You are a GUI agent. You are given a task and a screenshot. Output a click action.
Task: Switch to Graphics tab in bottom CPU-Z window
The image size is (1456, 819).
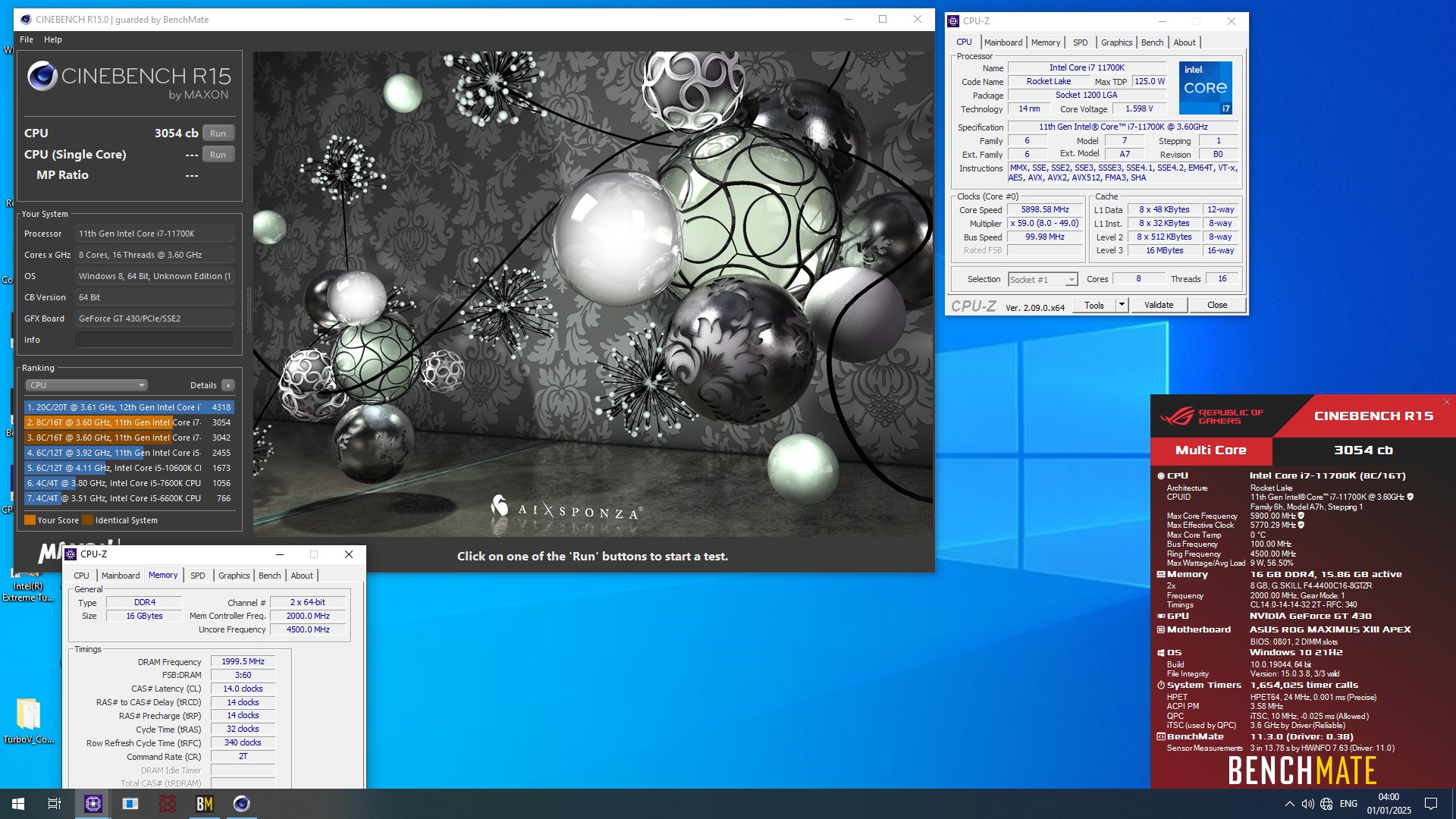[x=234, y=576]
